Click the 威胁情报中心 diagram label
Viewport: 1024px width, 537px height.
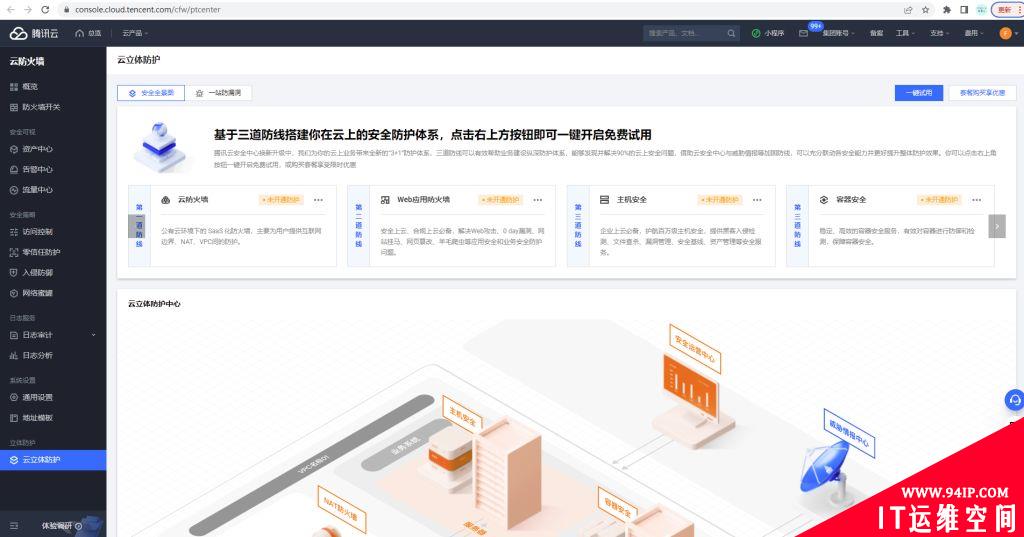(849, 432)
